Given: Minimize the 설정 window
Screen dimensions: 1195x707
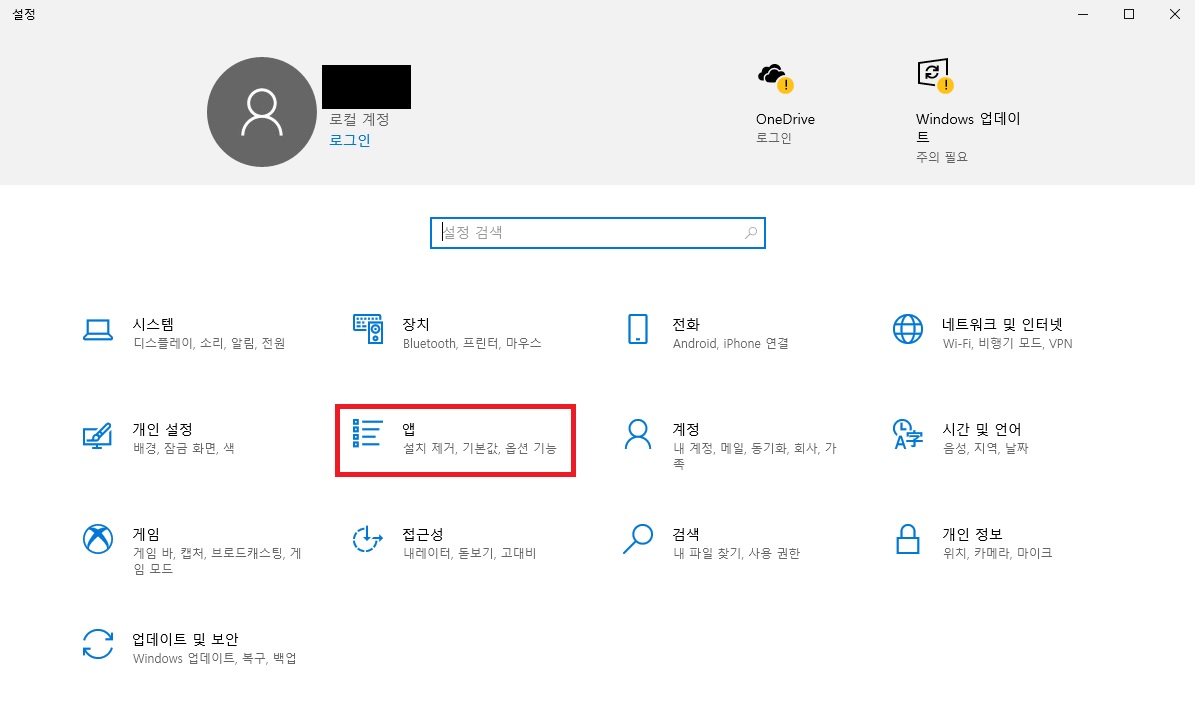Looking at the screenshot, I should pos(1083,14).
